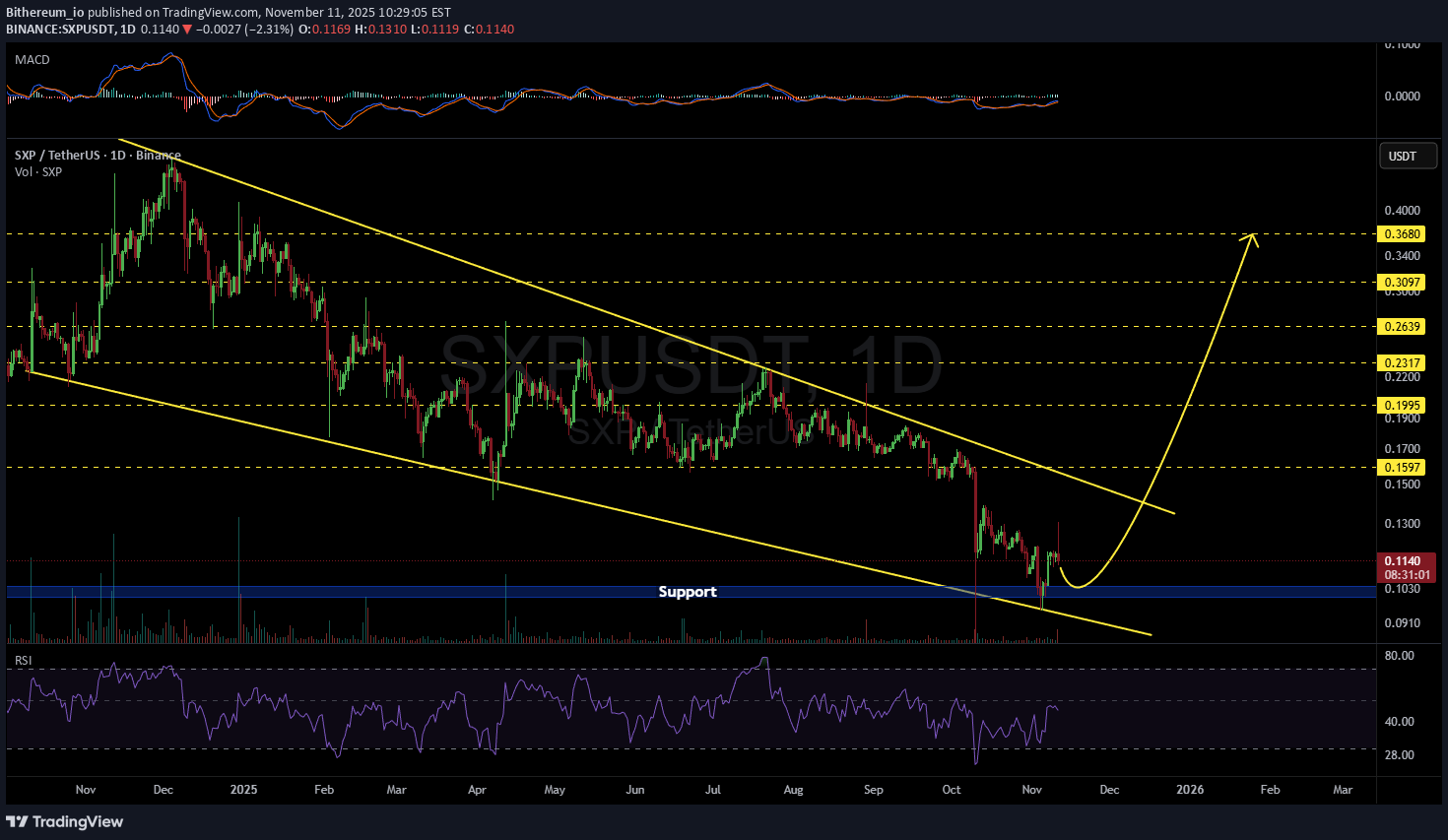Select the 0.2317 horizontal line label
This screenshot has width=1448, height=840.
coord(1402,363)
